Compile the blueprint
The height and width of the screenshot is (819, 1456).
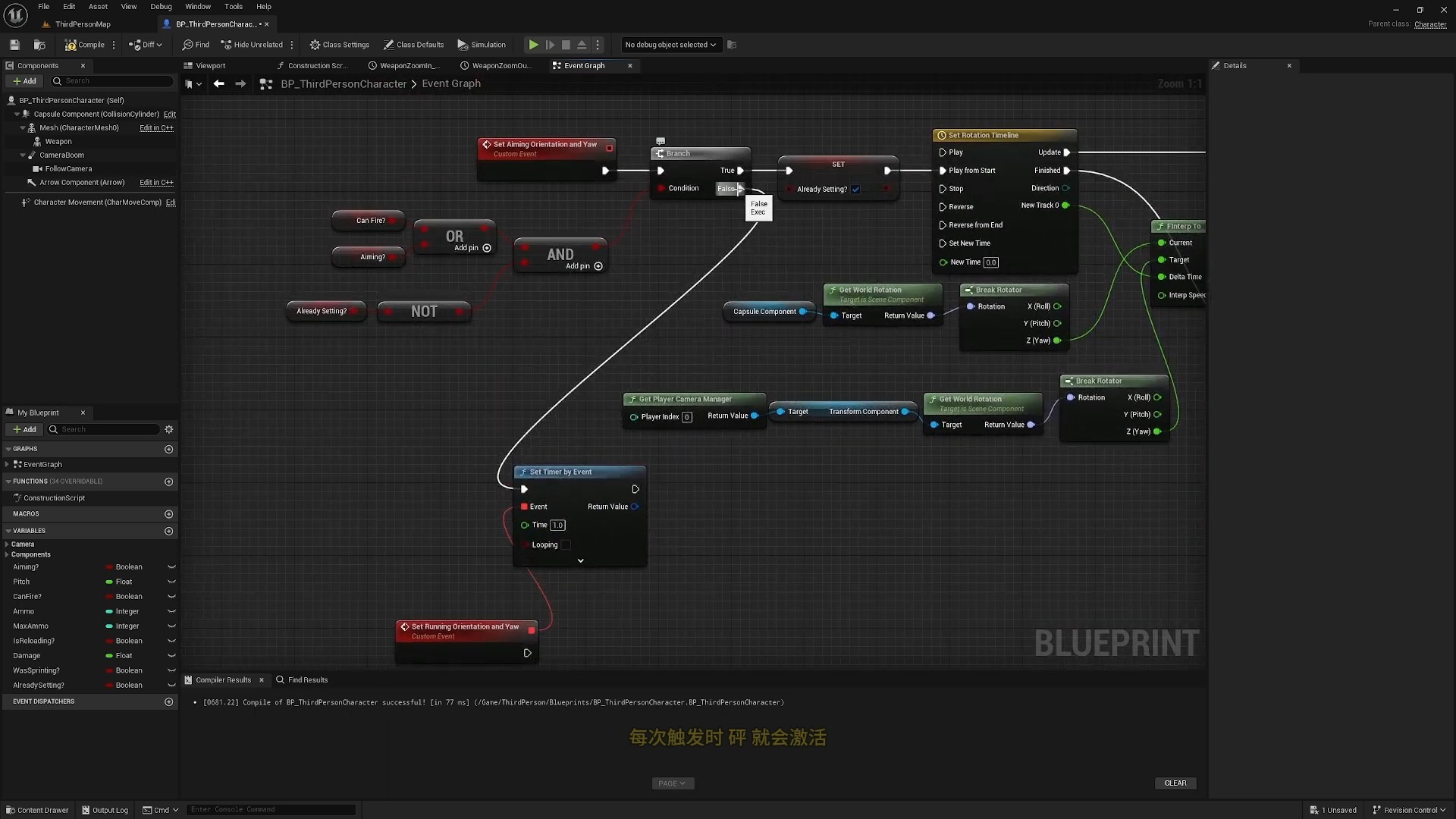pos(84,45)
